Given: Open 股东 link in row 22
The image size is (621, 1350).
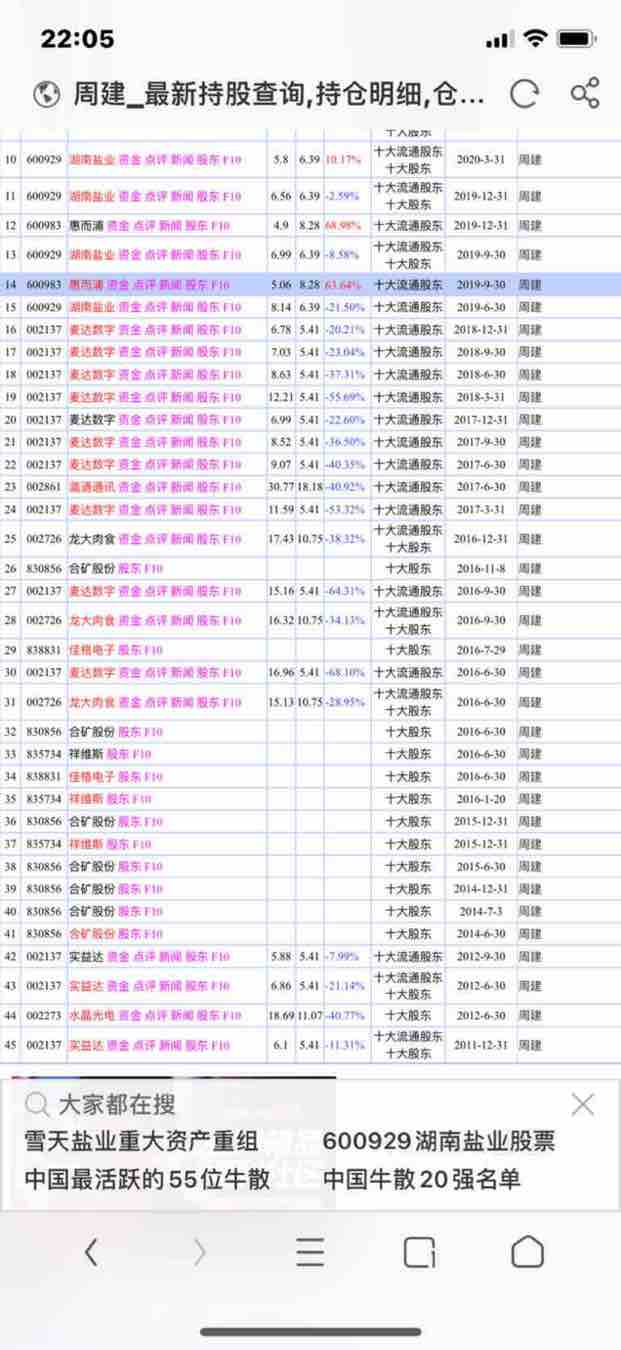Looking at the screenshot, I should pos(207,465).
